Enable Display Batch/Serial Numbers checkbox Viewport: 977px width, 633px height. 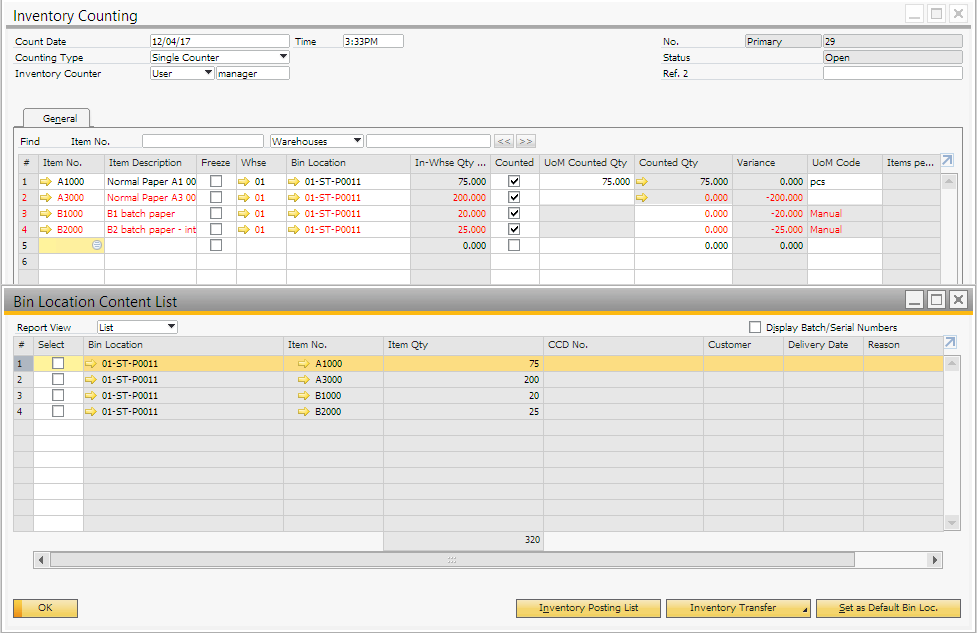click(x=755, y=327)
